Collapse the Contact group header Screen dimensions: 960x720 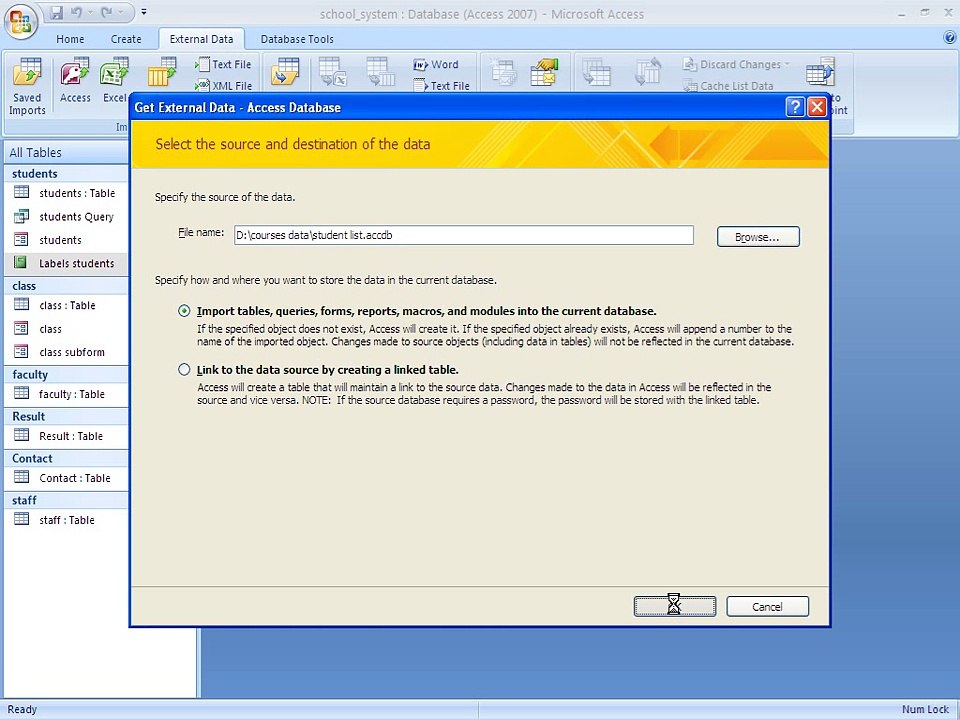pos(66,459)
